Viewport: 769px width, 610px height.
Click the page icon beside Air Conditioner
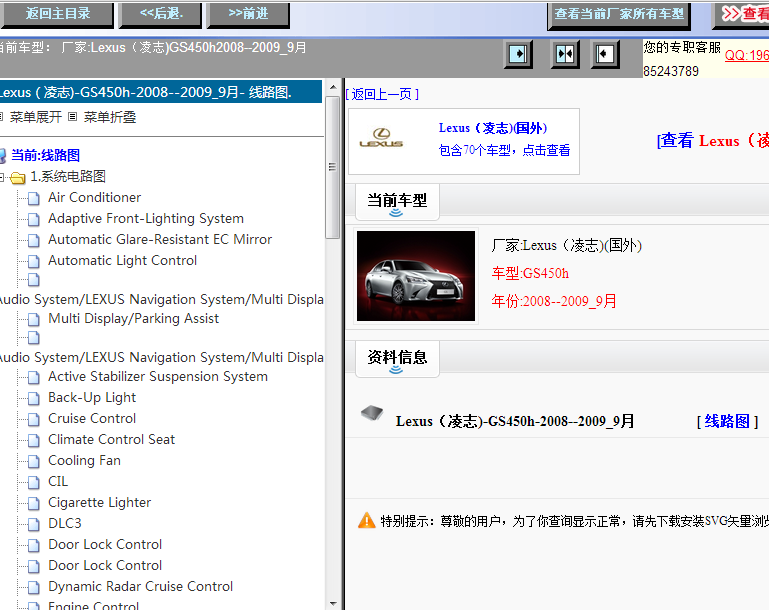coord(34,199)
